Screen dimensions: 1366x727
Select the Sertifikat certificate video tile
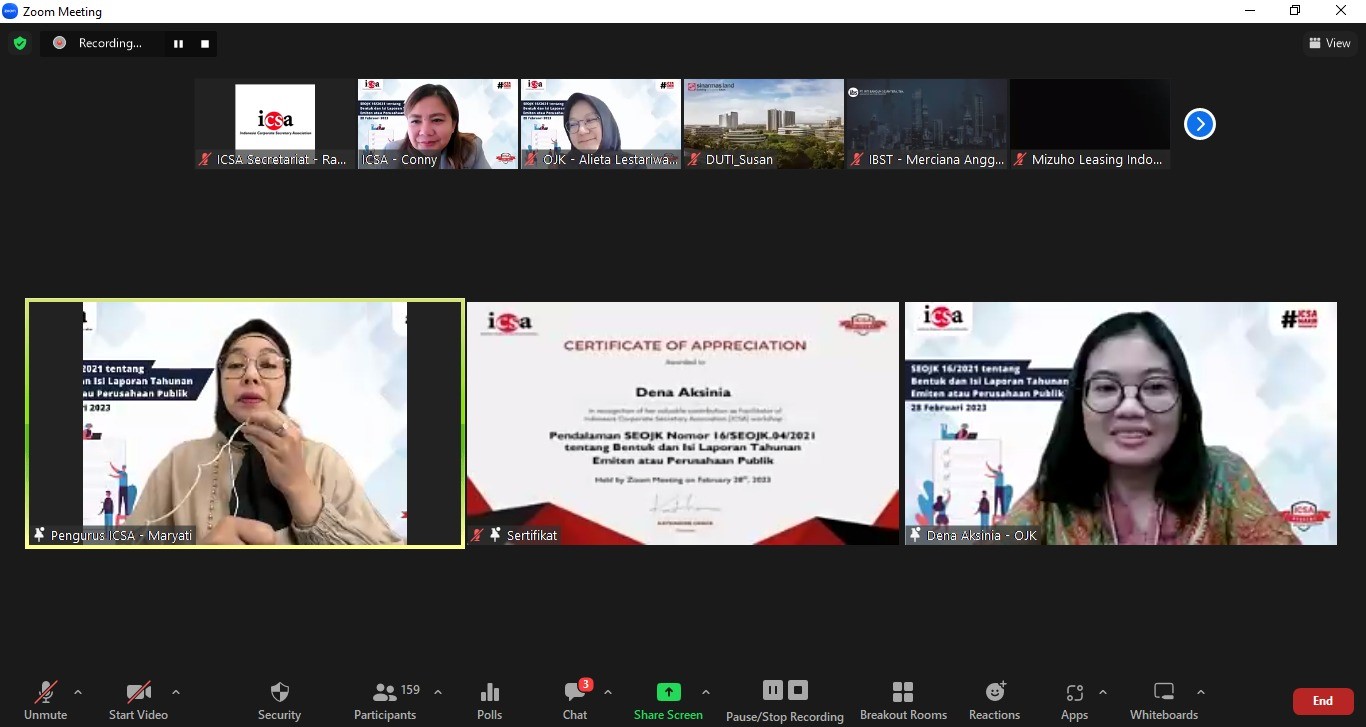683,423
